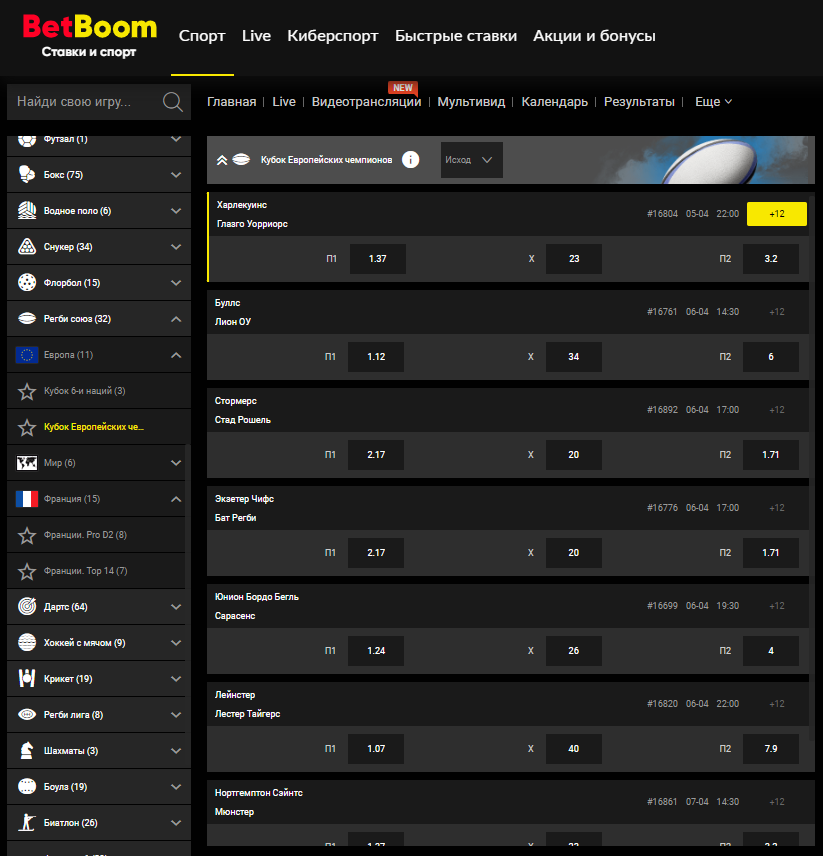Click the search magnifier icon

172,102
